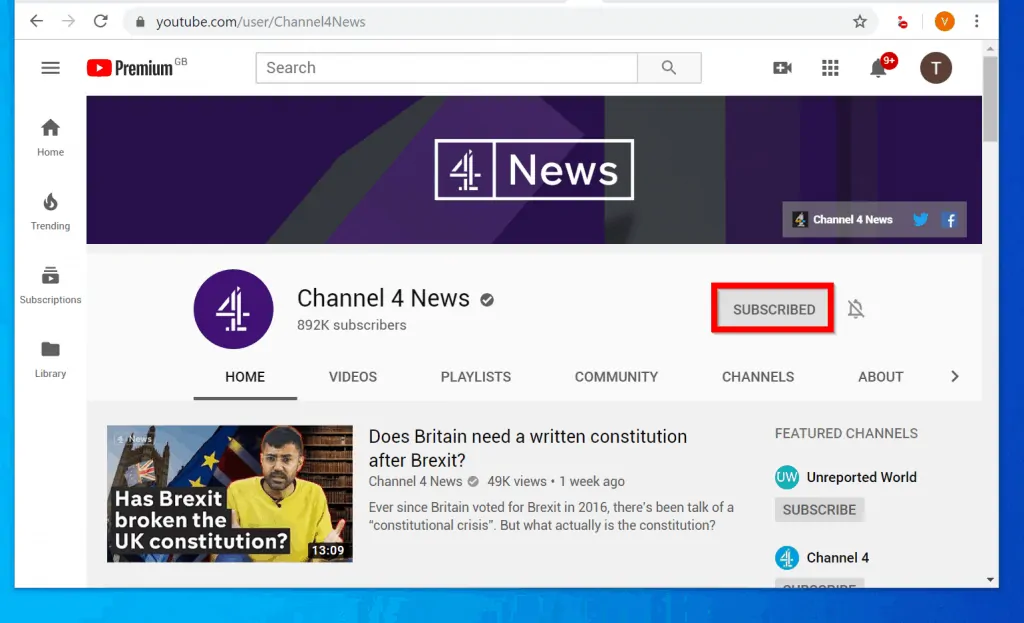Open the T account avatar menu
This screenshot has height=623, width=1024.
pos(936,68)
